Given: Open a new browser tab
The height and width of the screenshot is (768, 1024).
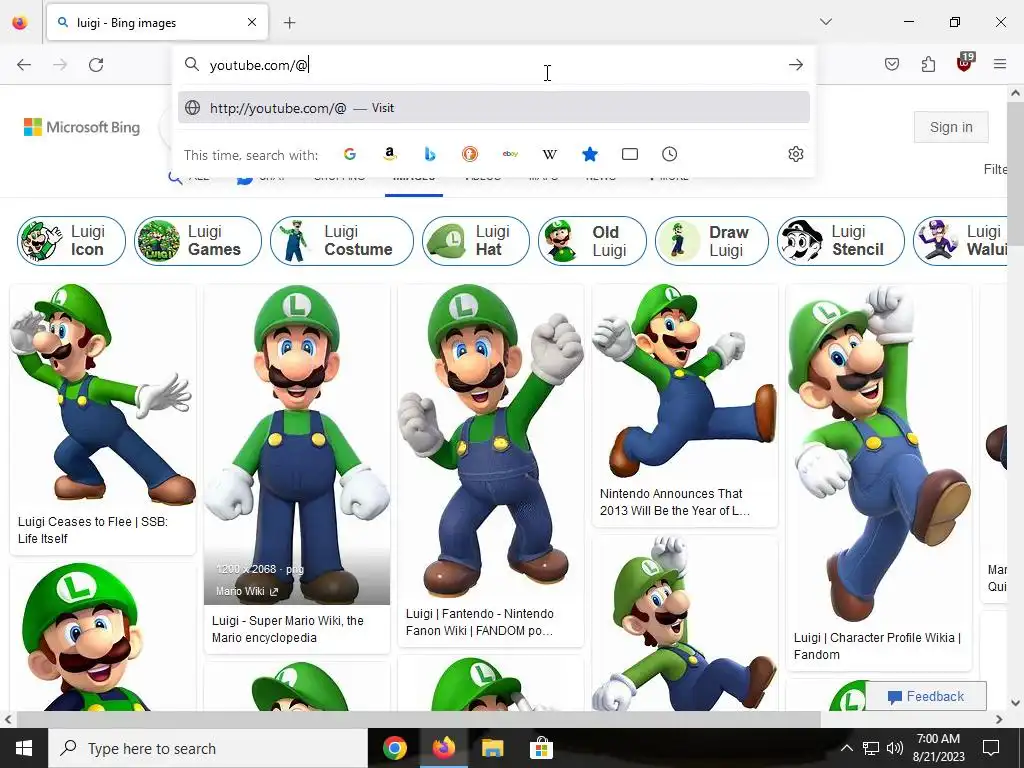Looking at the screenshot, I should 290,23.
